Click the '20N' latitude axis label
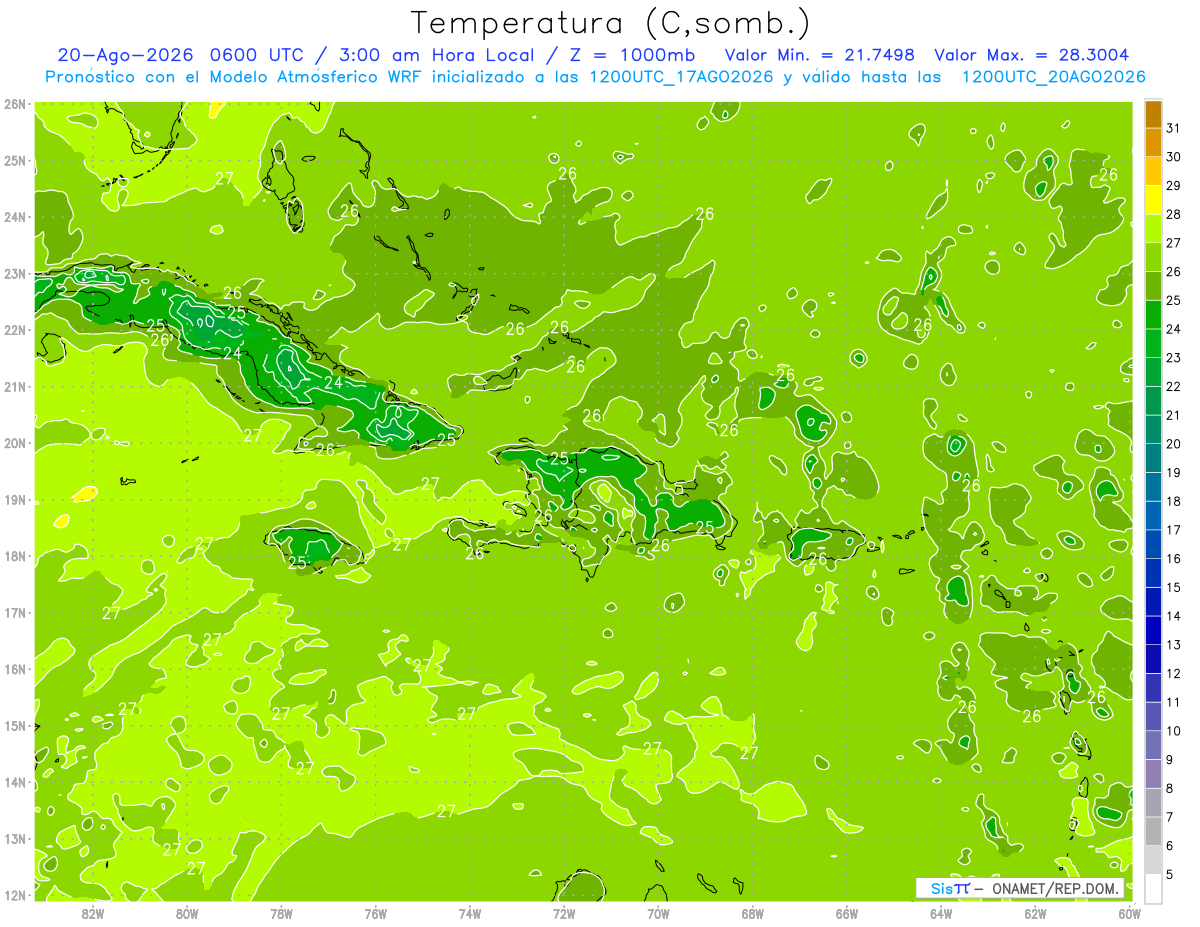Screen dimensions: 1200x927 15,443
